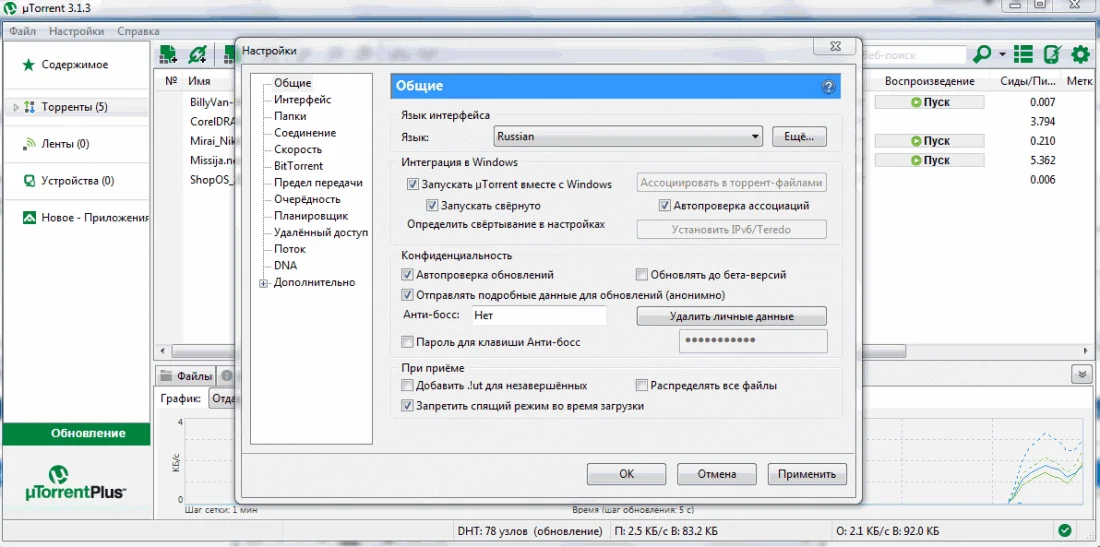
Task: Click the Новое - Приложения icon
Action: tap(29, 218)
